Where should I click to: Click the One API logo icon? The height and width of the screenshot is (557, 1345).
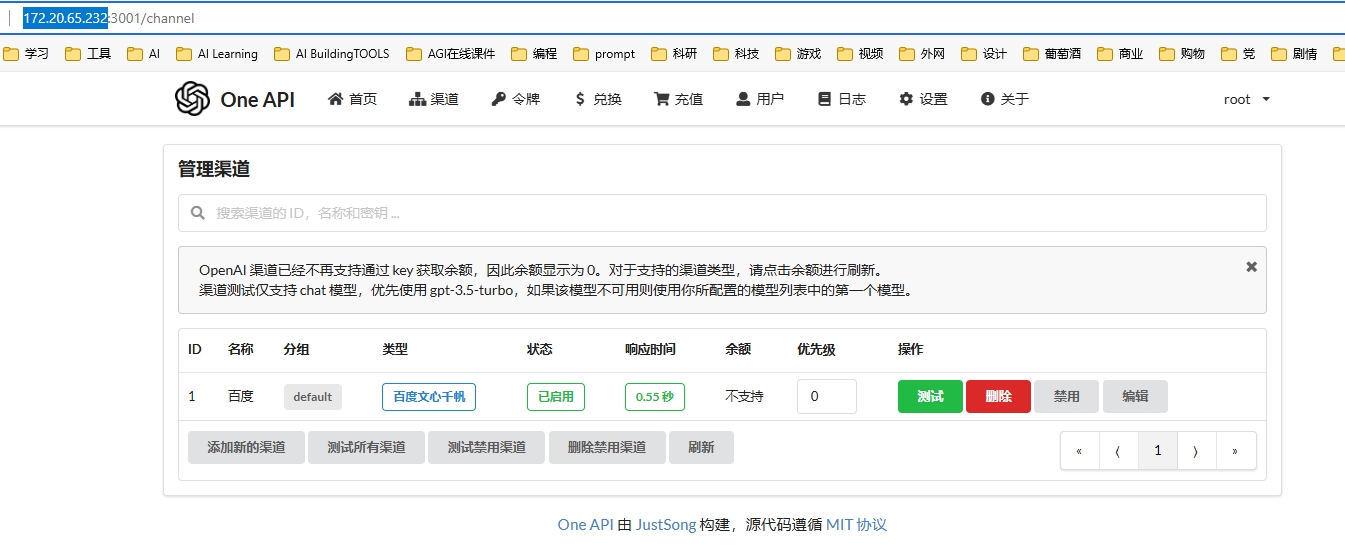pyautogui.click(x=192, y=99)
